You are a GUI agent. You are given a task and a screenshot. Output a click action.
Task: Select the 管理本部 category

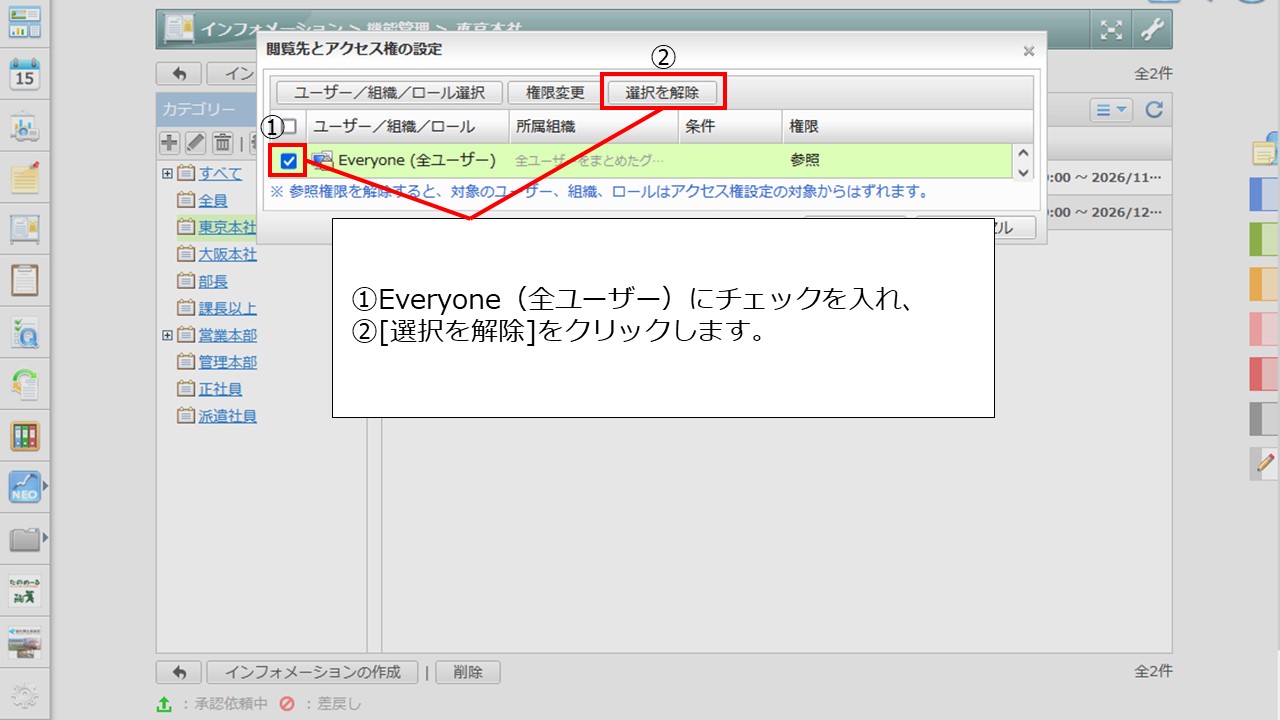point(228,362)
